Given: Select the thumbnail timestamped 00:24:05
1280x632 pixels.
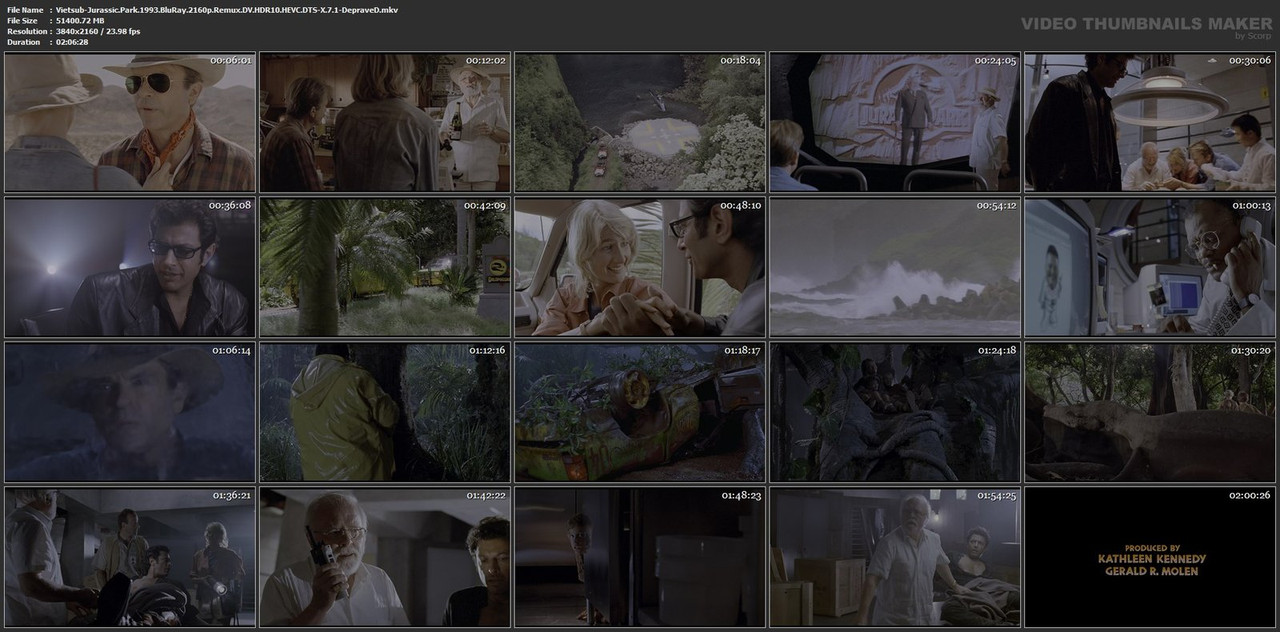Looking at the screenshot, I should [x=895, y=123].
